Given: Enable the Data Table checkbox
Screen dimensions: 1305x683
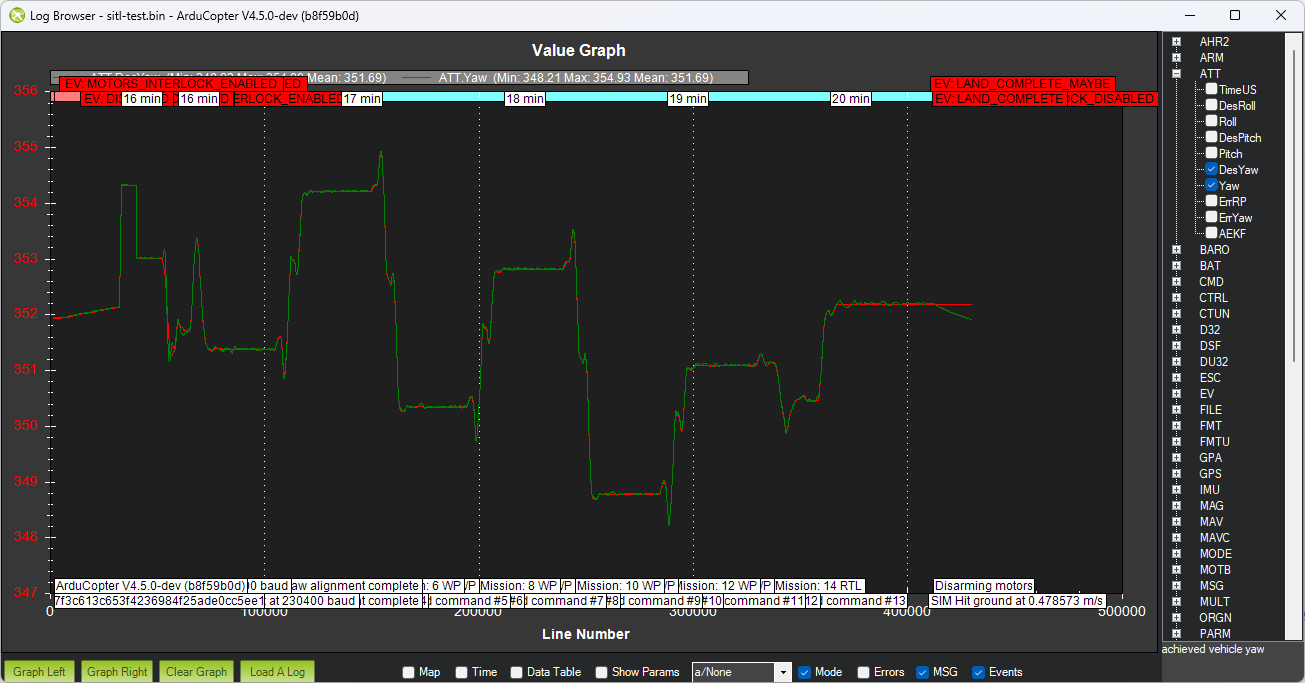Looking at the screenshot, I should [x=516, y=672].
